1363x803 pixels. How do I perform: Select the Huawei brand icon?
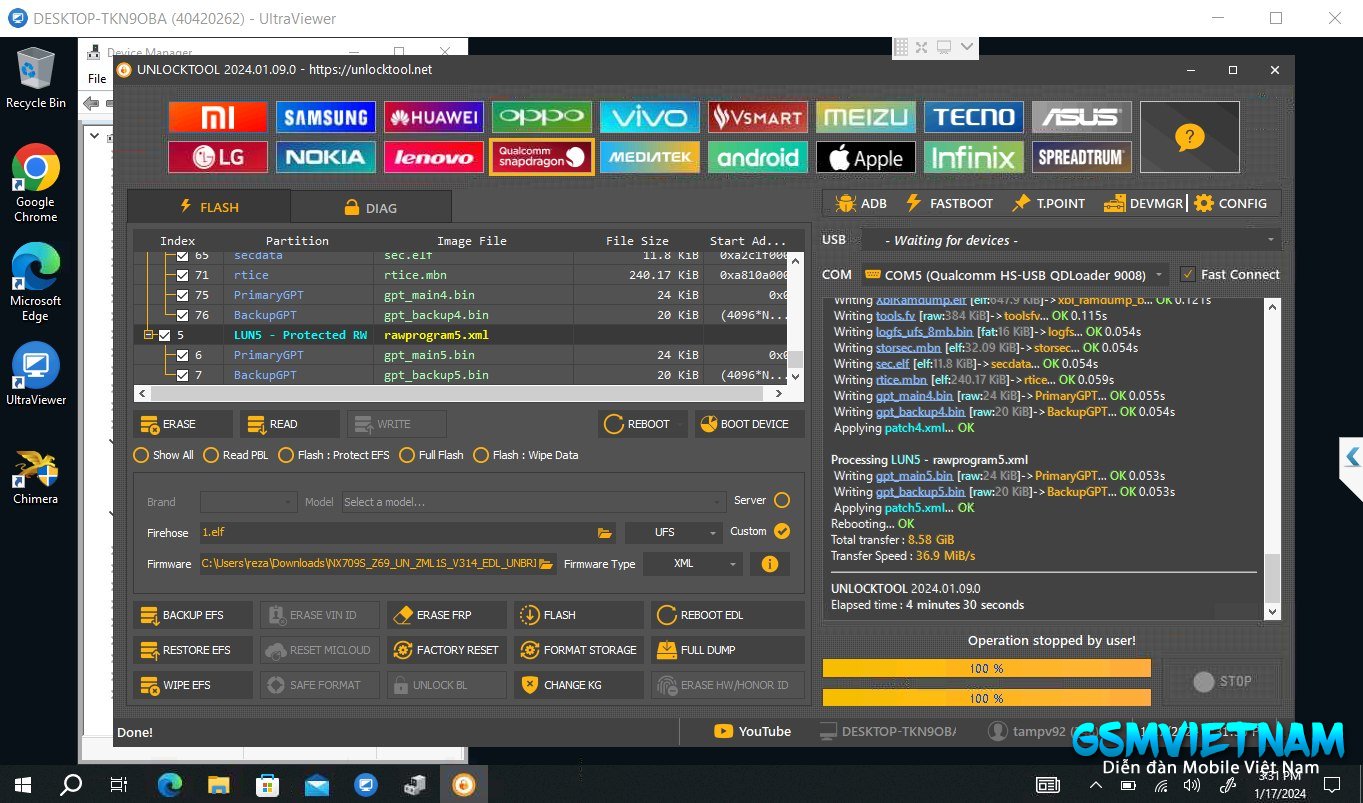tap(434, 117)
